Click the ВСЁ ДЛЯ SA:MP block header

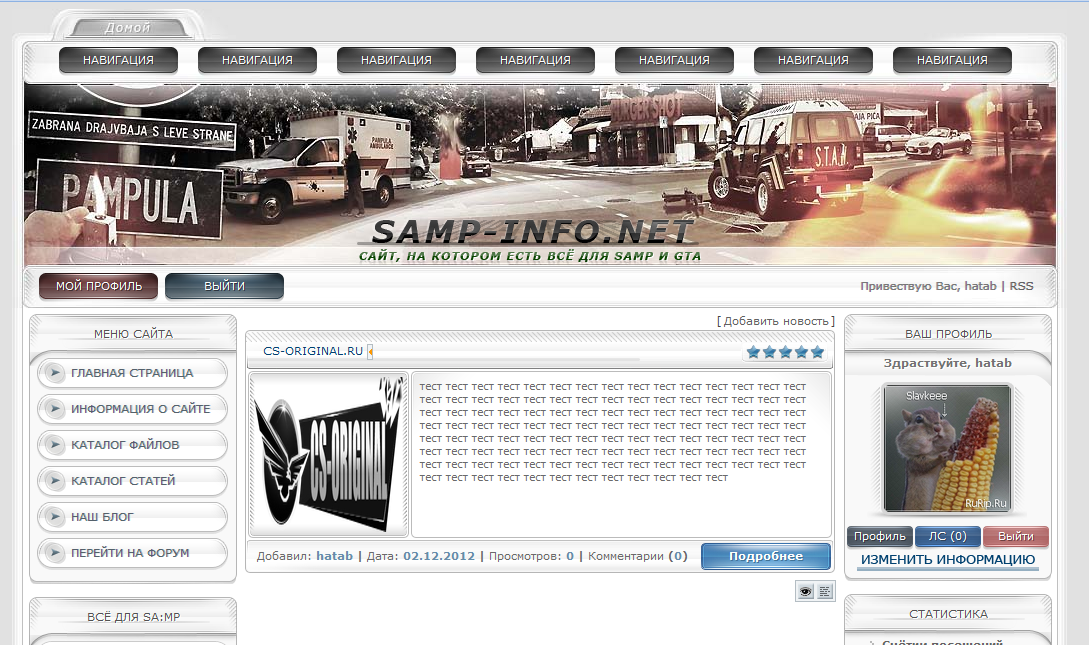tap(133, 617)
